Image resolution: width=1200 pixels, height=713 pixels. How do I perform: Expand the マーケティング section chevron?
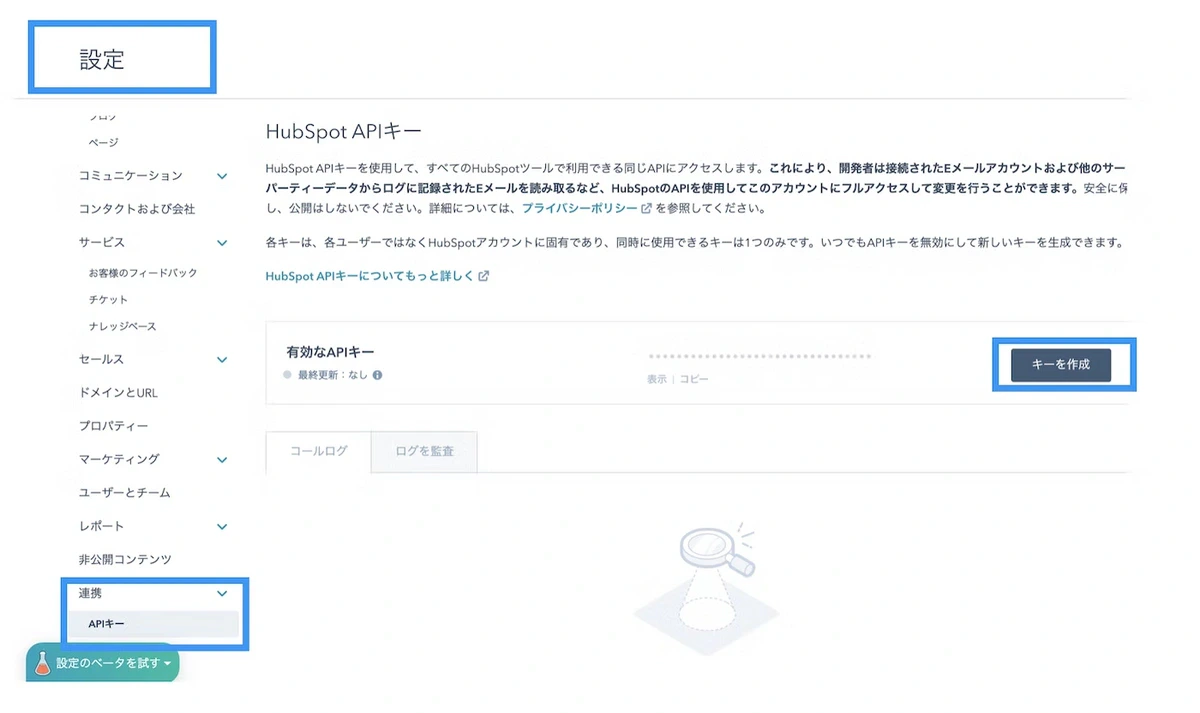[x=222, y=460]
